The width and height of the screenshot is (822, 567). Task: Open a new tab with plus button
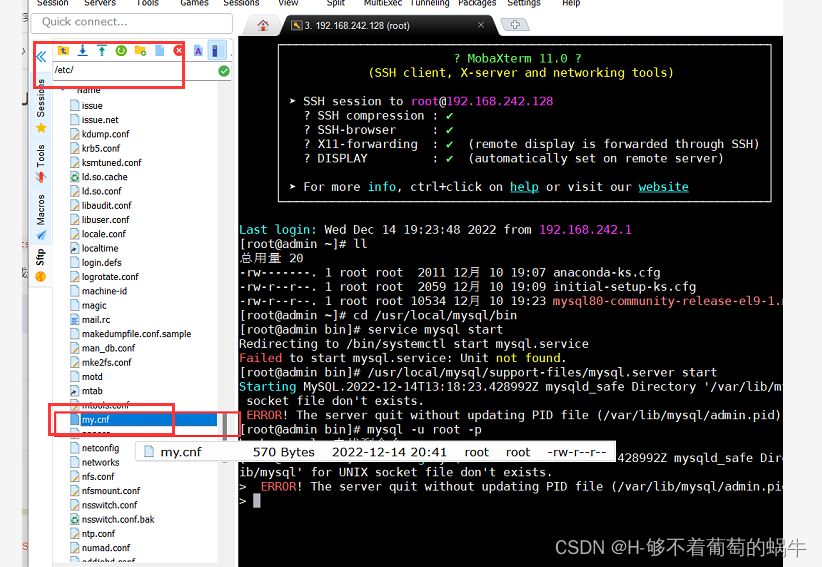(x=515, y=25)
